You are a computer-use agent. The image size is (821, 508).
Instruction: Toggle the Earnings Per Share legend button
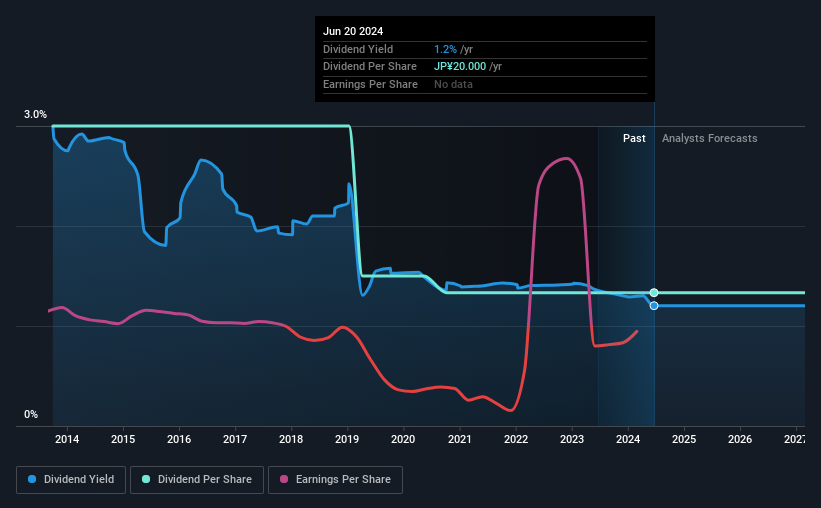click(x=336, y=480)
